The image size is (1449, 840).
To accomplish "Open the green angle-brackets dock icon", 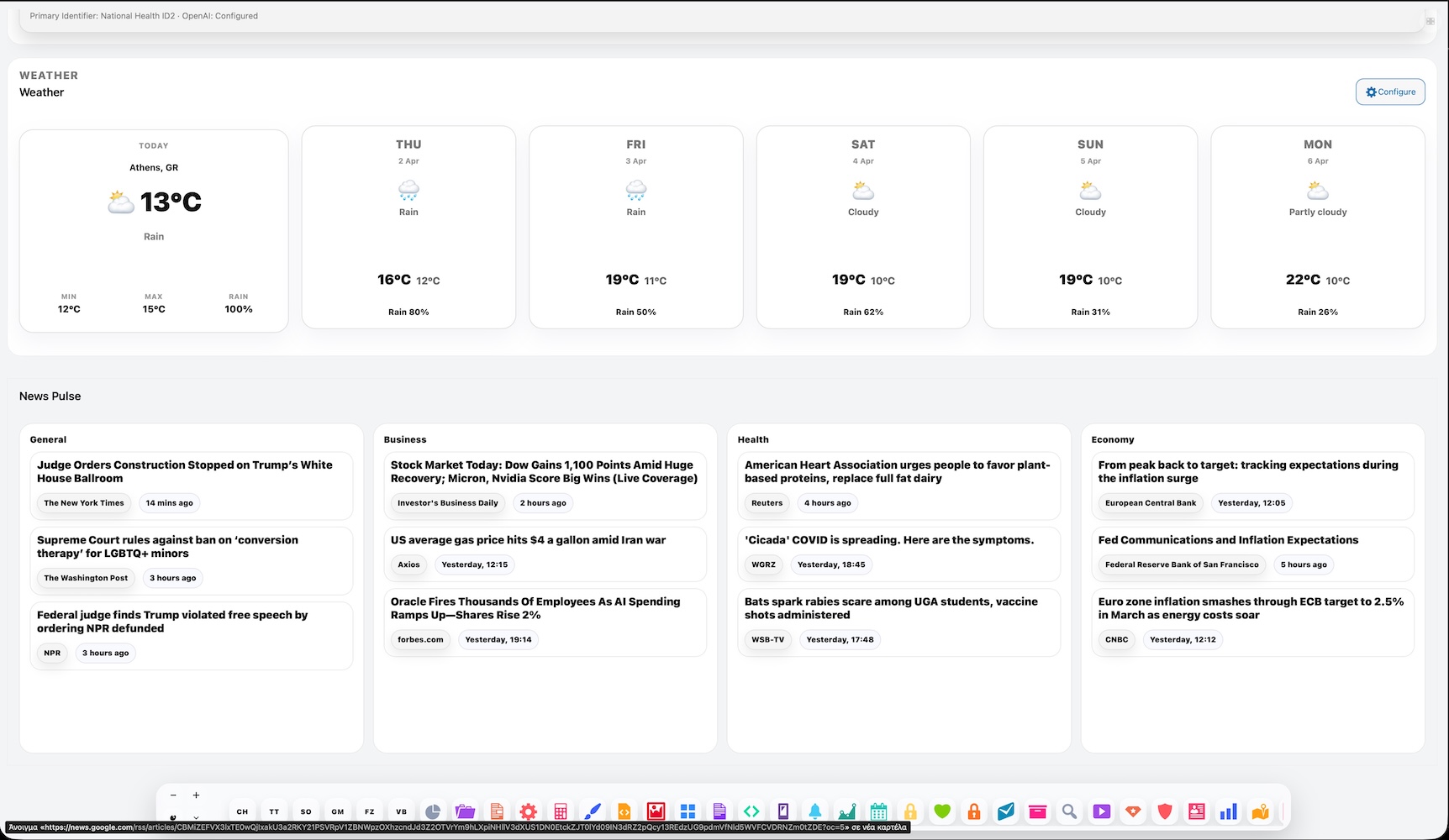I will 751,811.
